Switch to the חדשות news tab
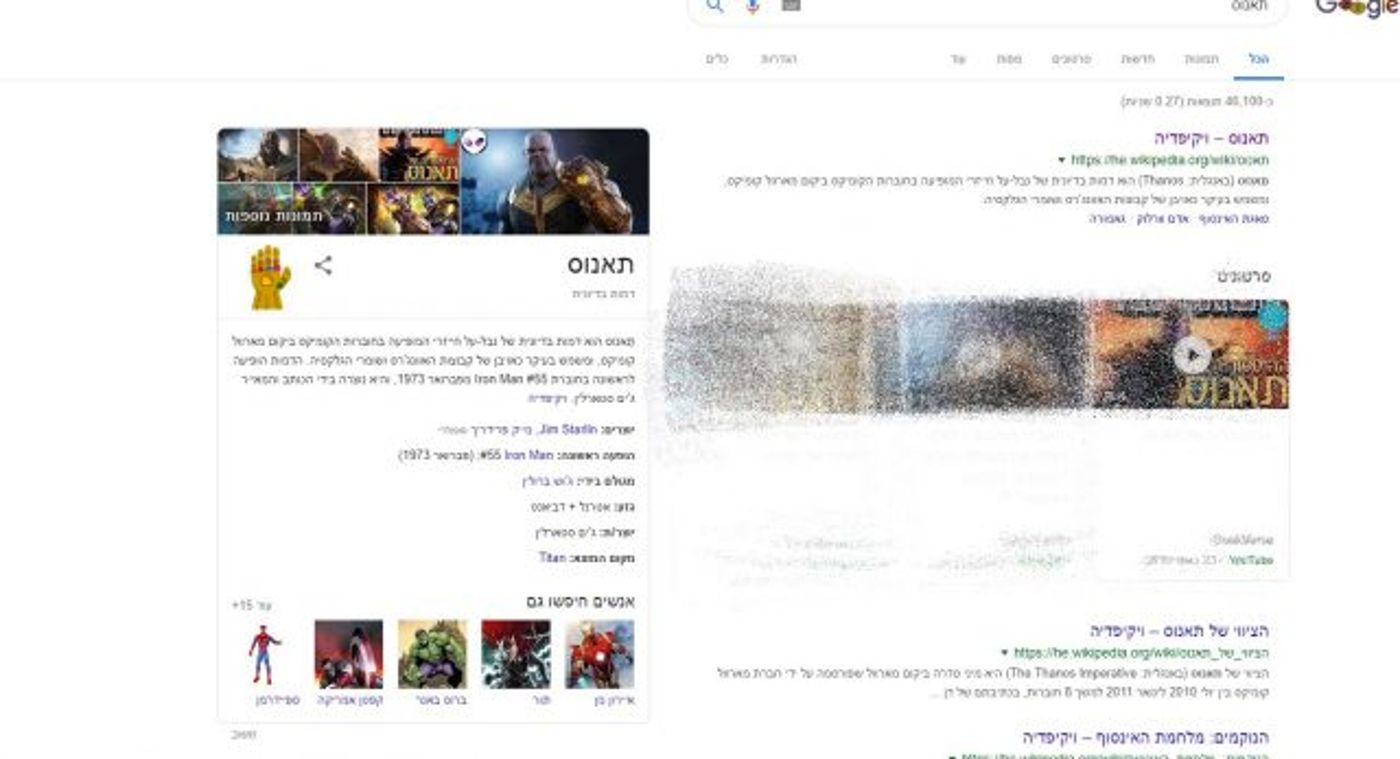The width and height of the screenshot is (1400, 759). click(x=1138, y=59)
